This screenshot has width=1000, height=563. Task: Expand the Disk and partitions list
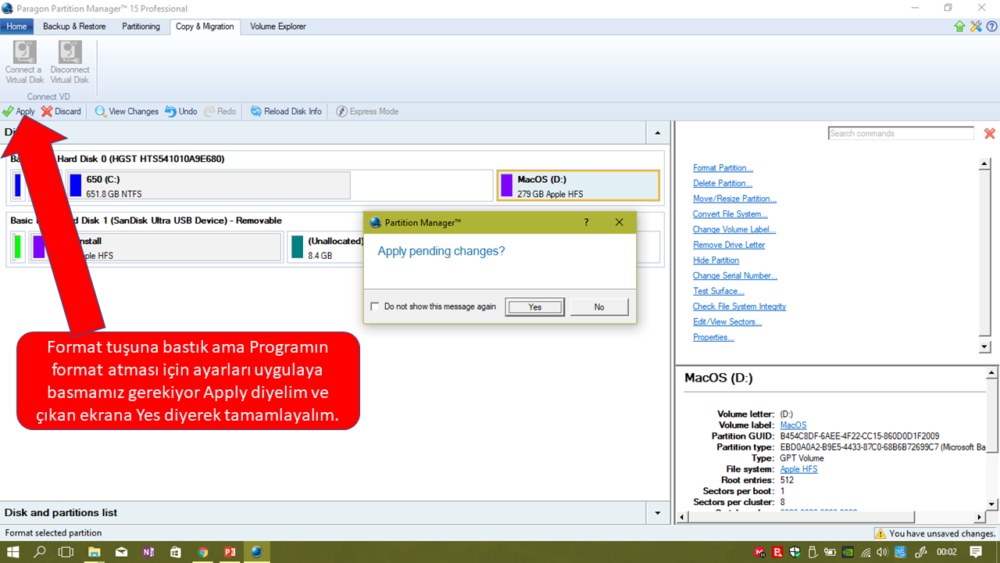(657, 513)
